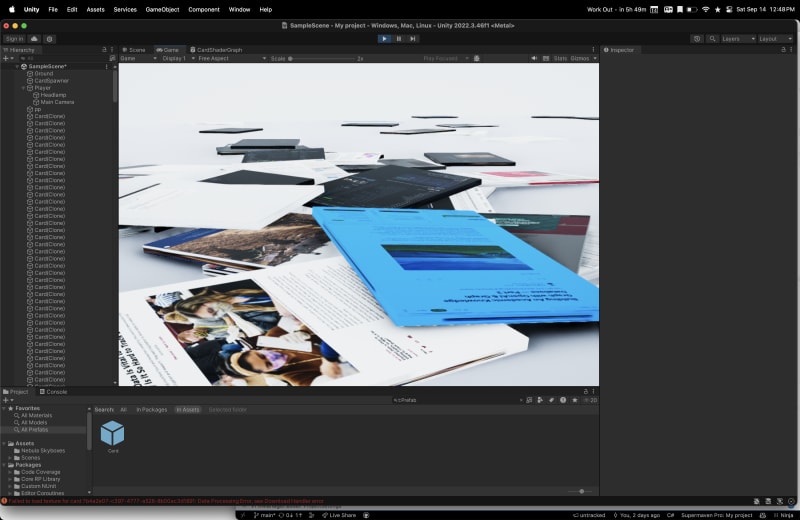Open Unity global search magnifier
Screen dimensions: 800x520
[x=712, y=39]
